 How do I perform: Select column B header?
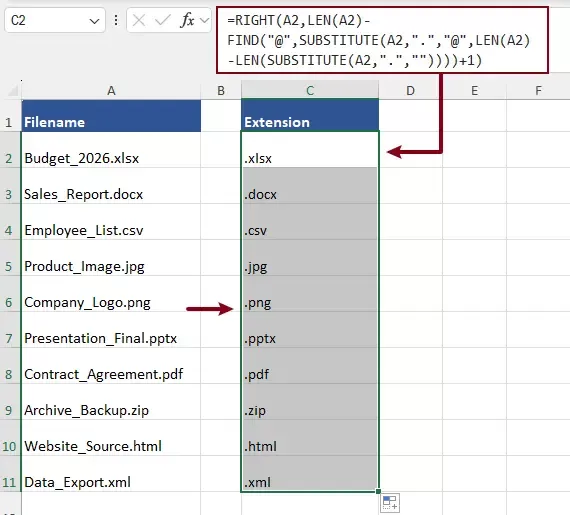pyautogui.click(x=221, y=90)
